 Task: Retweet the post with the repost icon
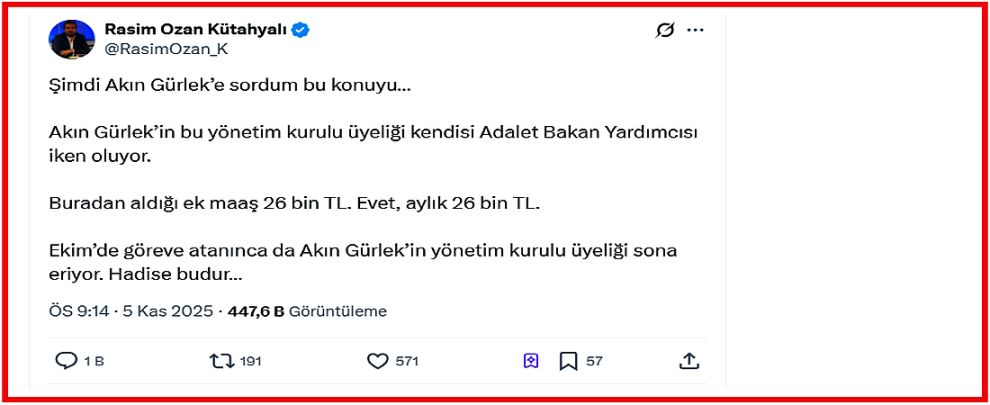221,361
